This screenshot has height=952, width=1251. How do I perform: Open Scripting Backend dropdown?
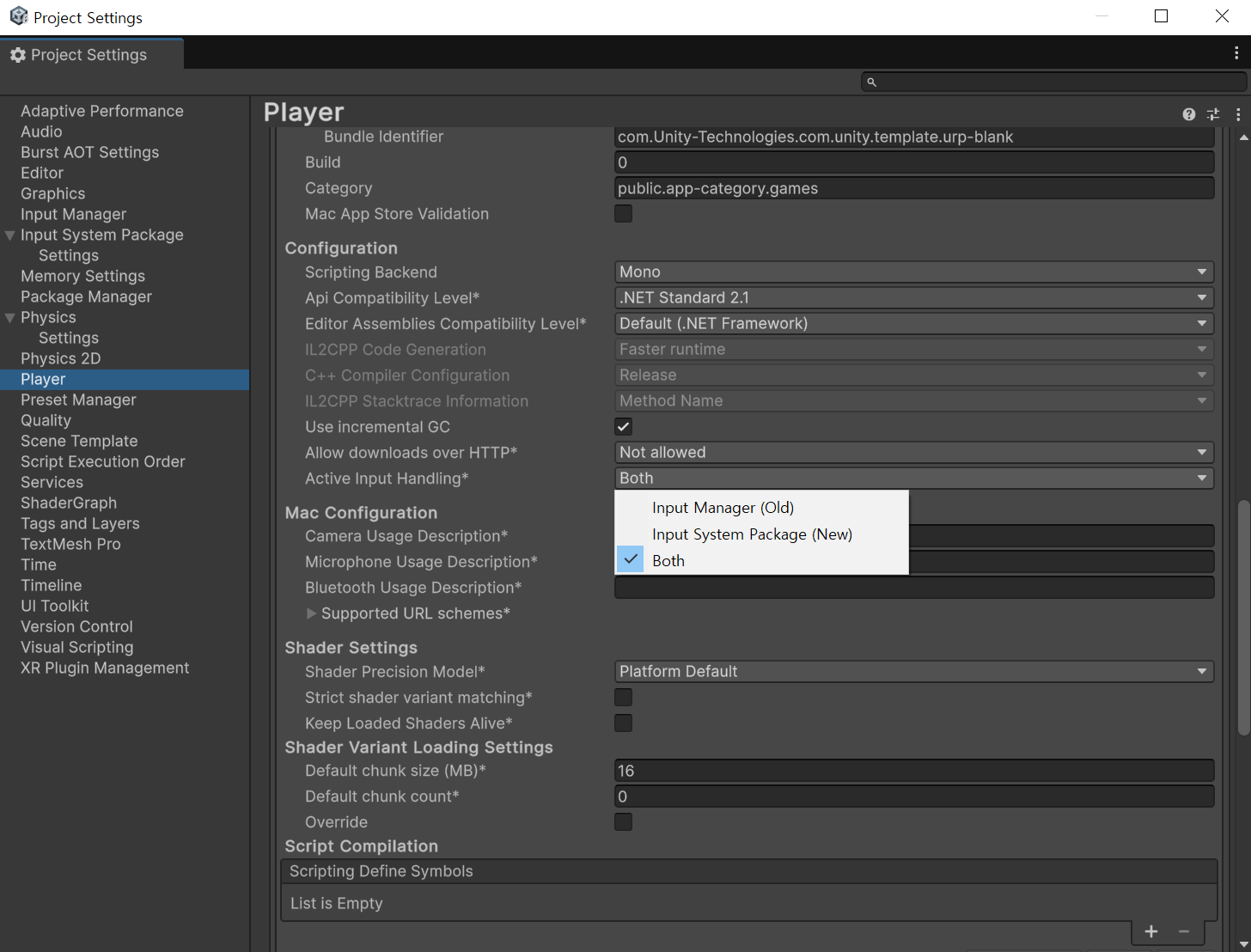click(914, 272)
